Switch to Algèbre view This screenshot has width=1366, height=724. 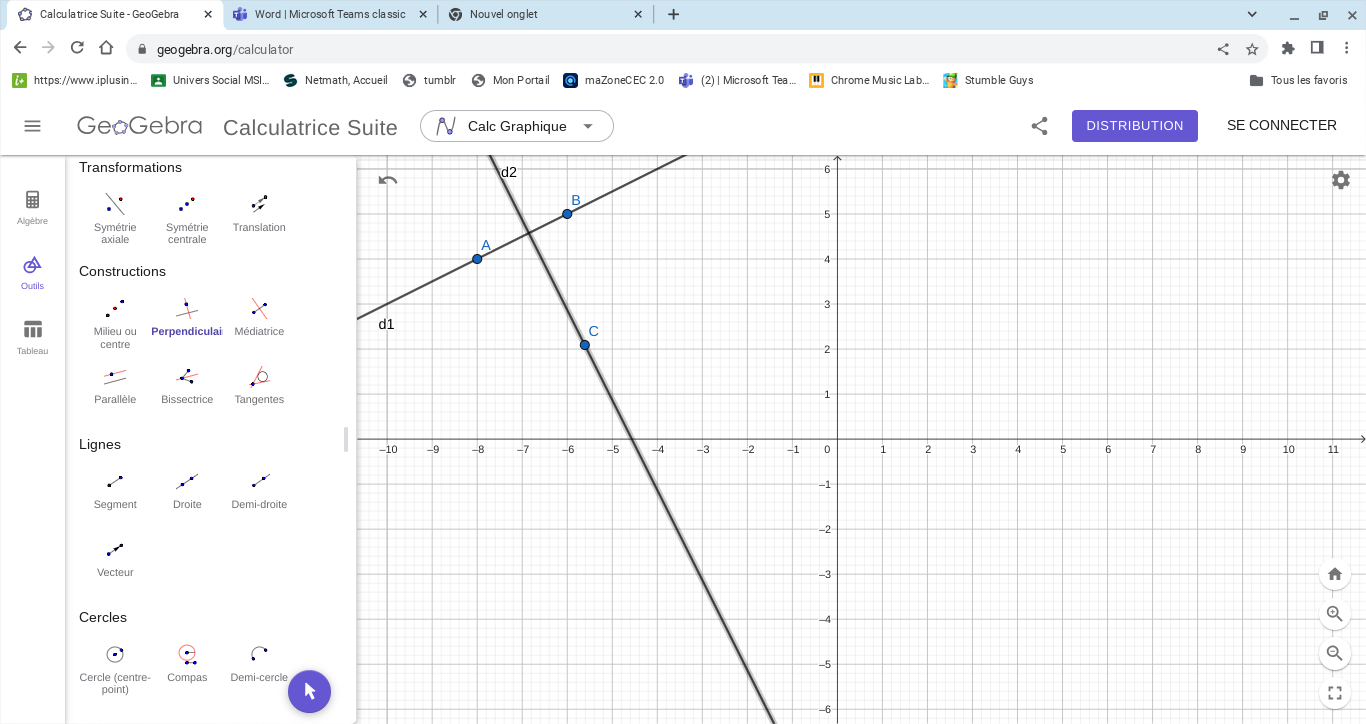coord(32,207)
